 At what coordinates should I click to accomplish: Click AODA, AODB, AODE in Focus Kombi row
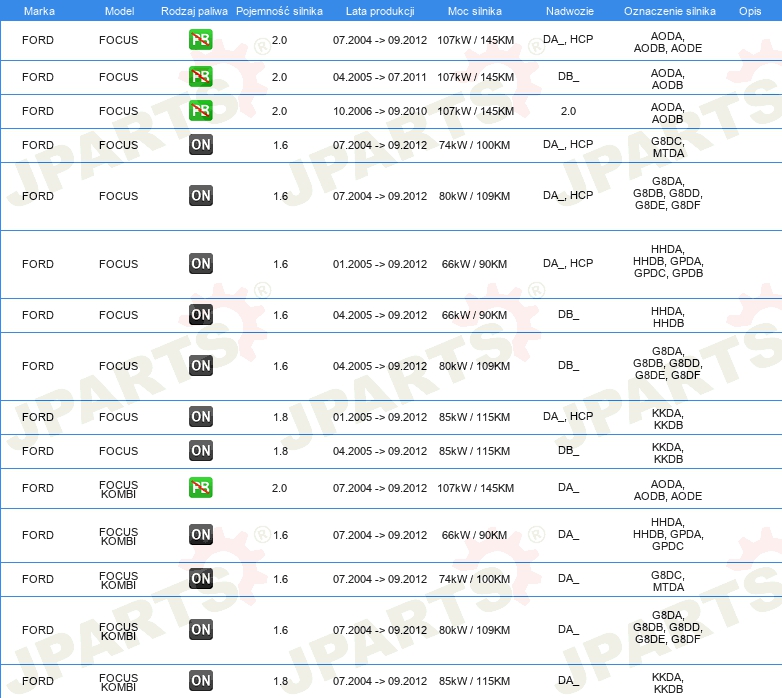click(x=668, y=490)
